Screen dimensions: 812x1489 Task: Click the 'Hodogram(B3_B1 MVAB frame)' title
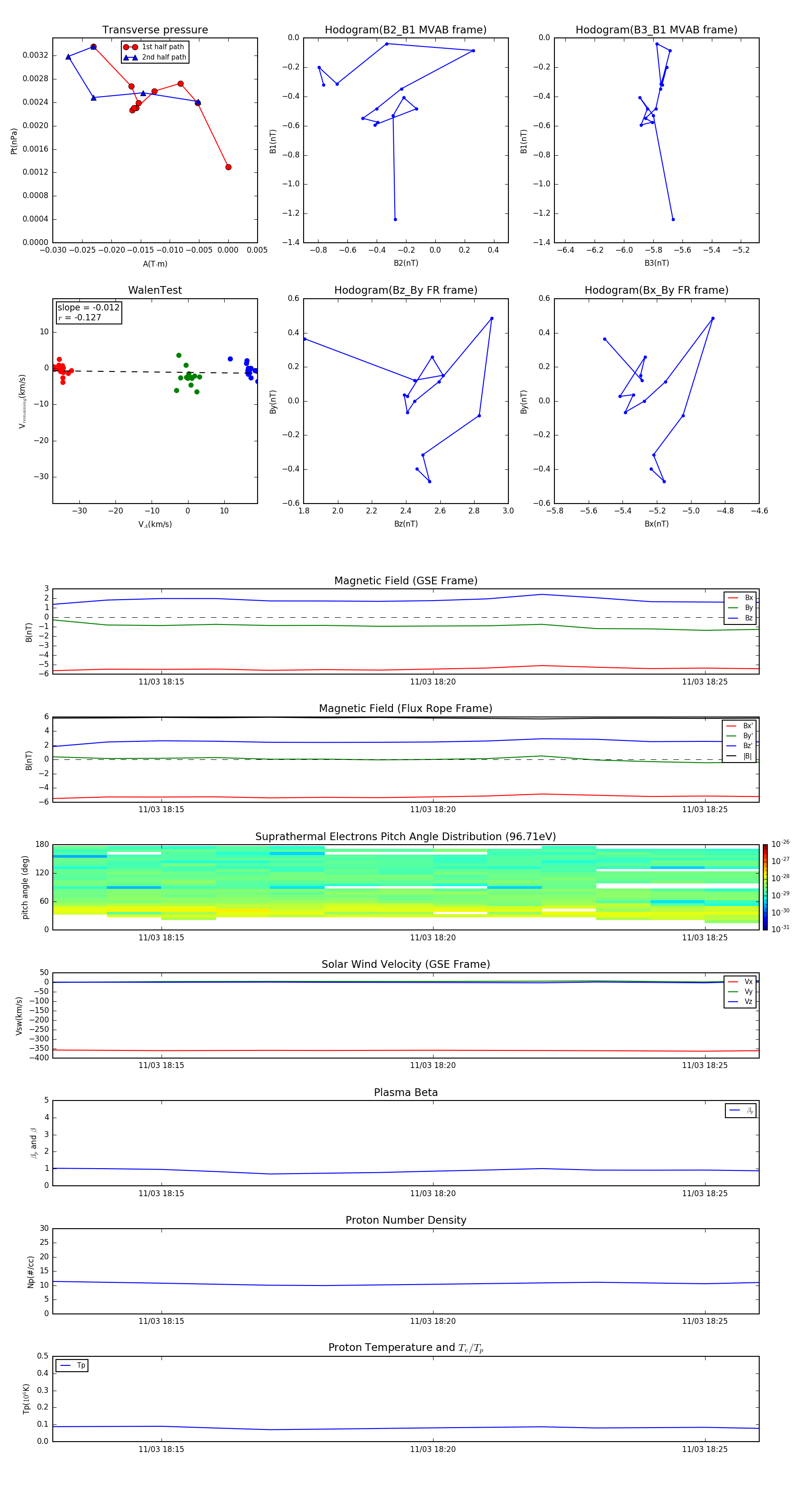(x=656, y=30)
